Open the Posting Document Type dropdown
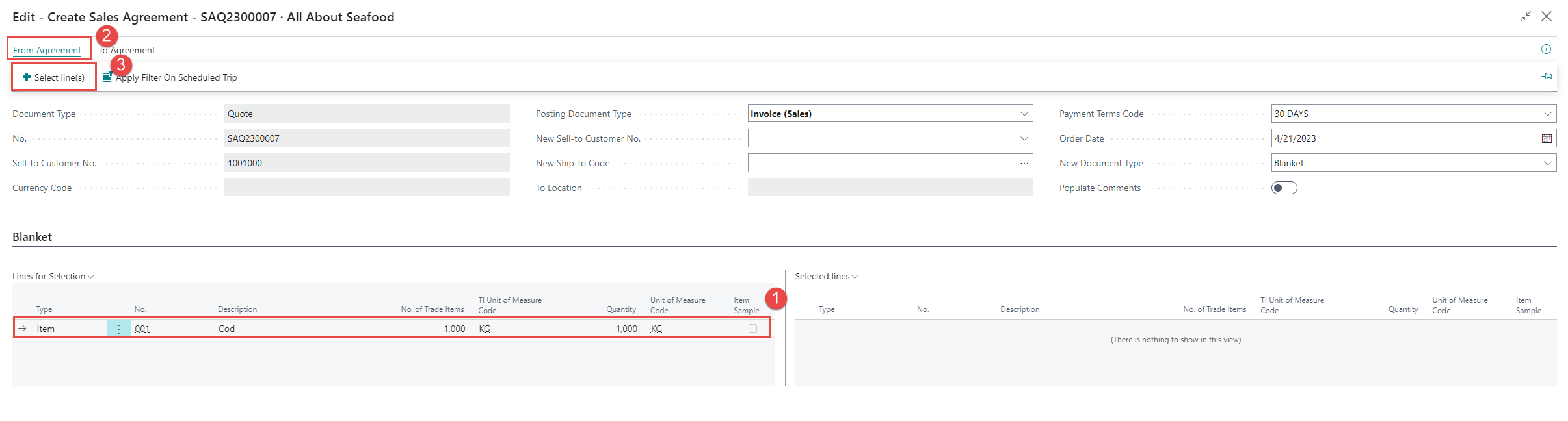This screenshot has width=1568, height=421. pyautogui.click(x=1024, y=114)
